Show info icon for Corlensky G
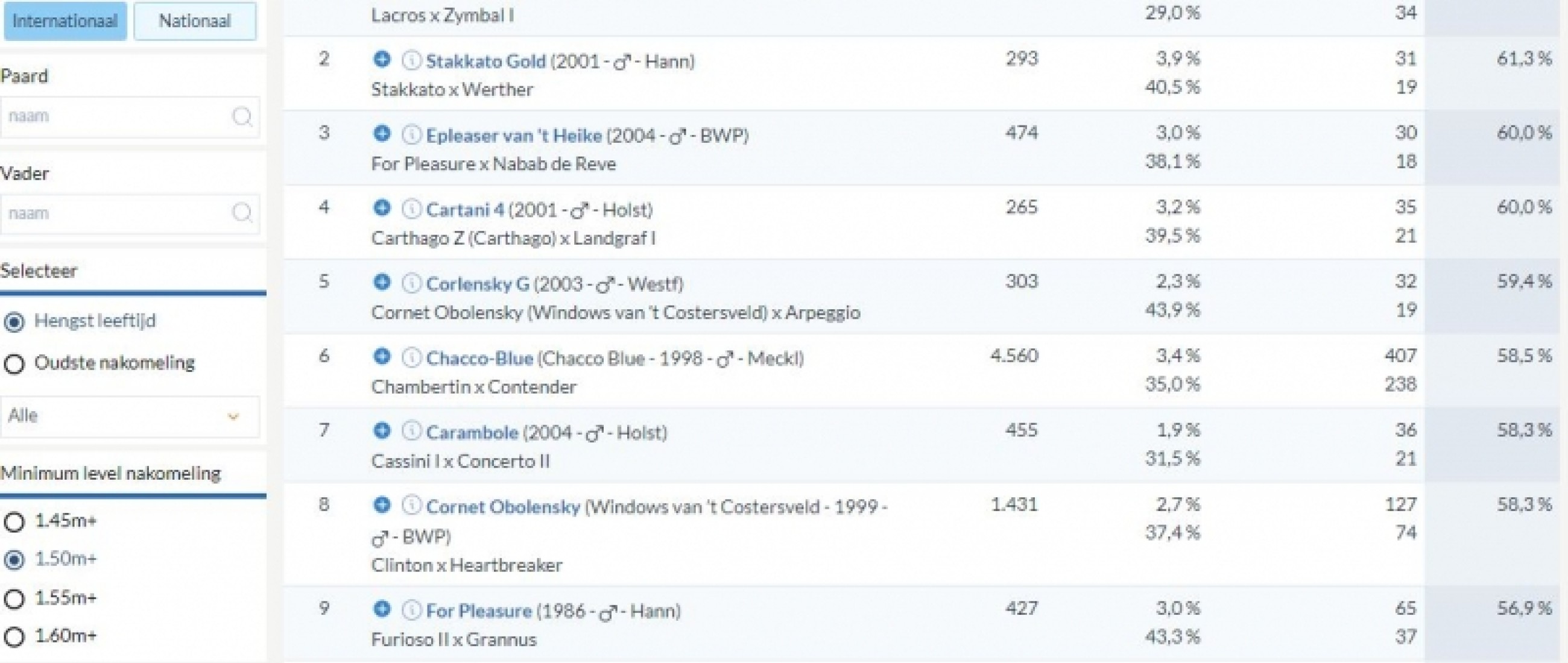This screenshot has width=1568, height=663. coord(411,283)
